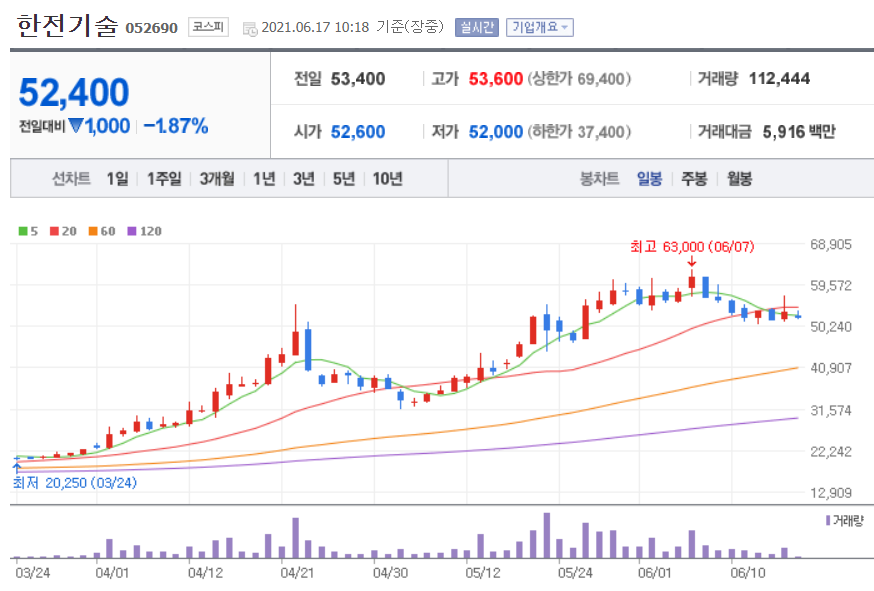Select the 주봉 weekly candle chart

pos(694,178)
